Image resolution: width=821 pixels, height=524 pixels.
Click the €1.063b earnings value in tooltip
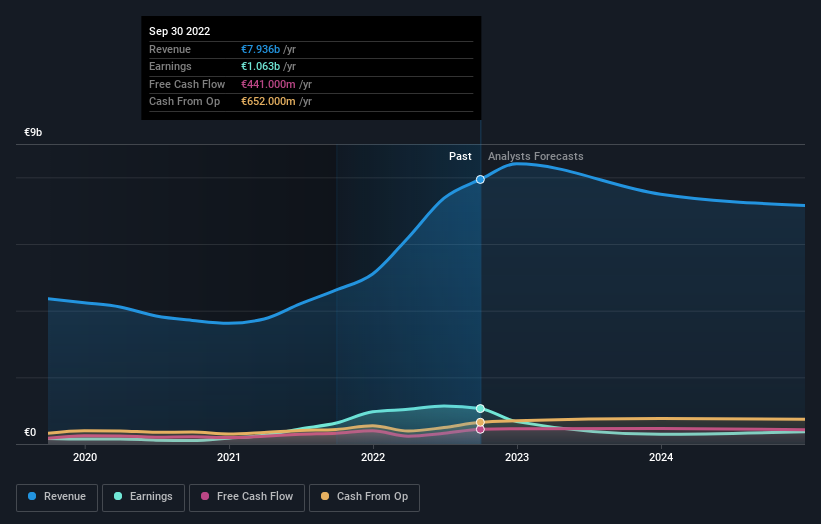click(x=260, y=66)
